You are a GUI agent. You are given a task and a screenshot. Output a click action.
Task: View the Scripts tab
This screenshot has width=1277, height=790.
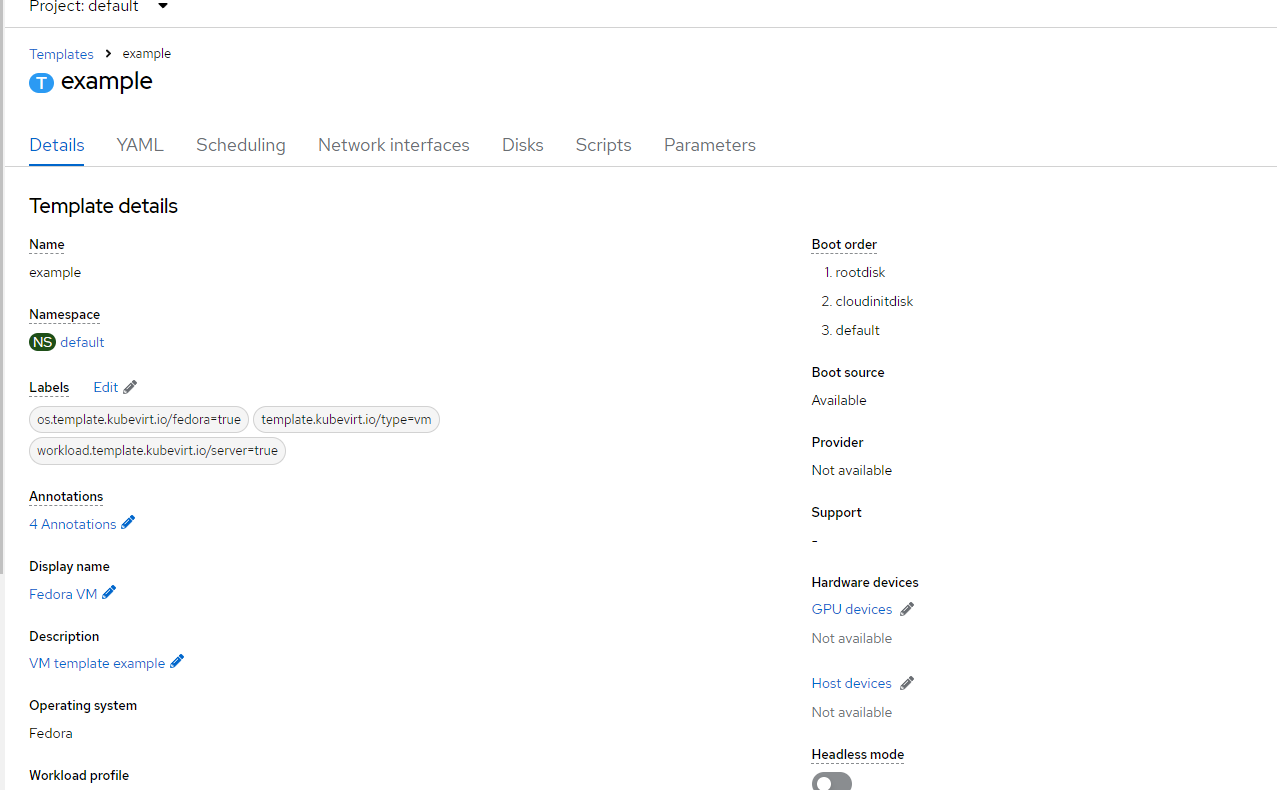click(x=603, y=145)
